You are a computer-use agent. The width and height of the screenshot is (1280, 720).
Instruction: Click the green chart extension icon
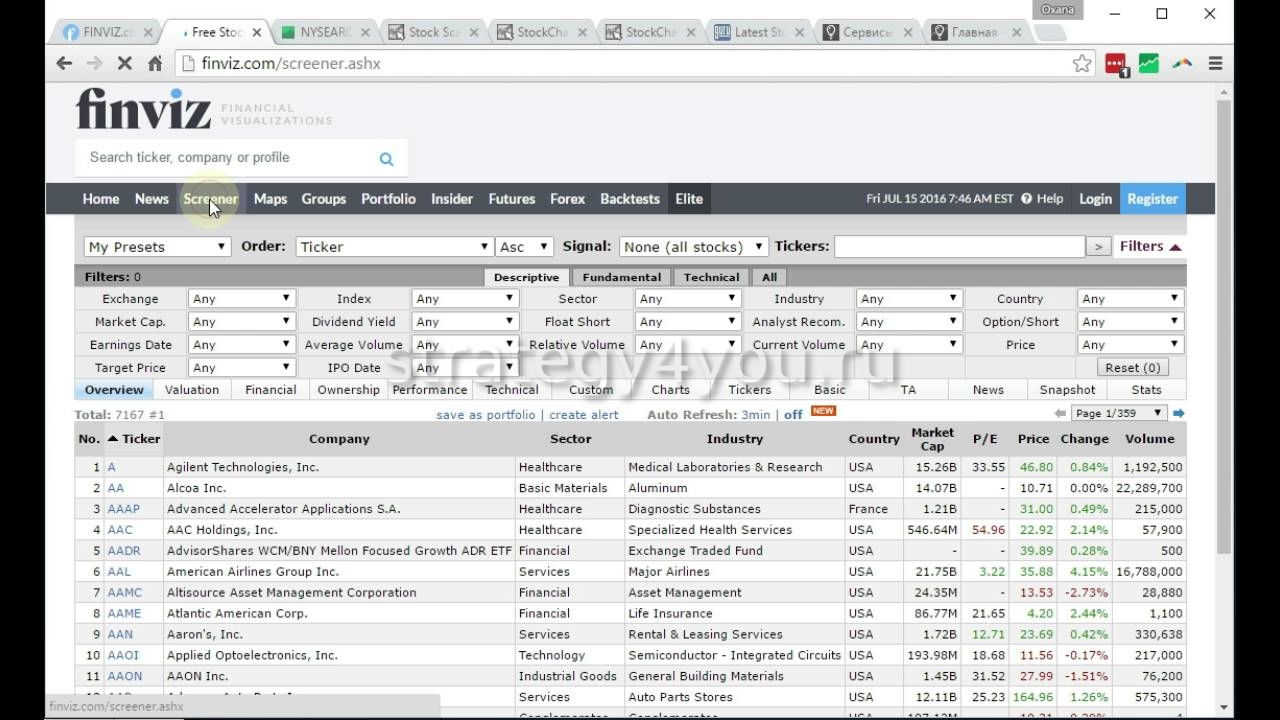tap(1149, 63)
